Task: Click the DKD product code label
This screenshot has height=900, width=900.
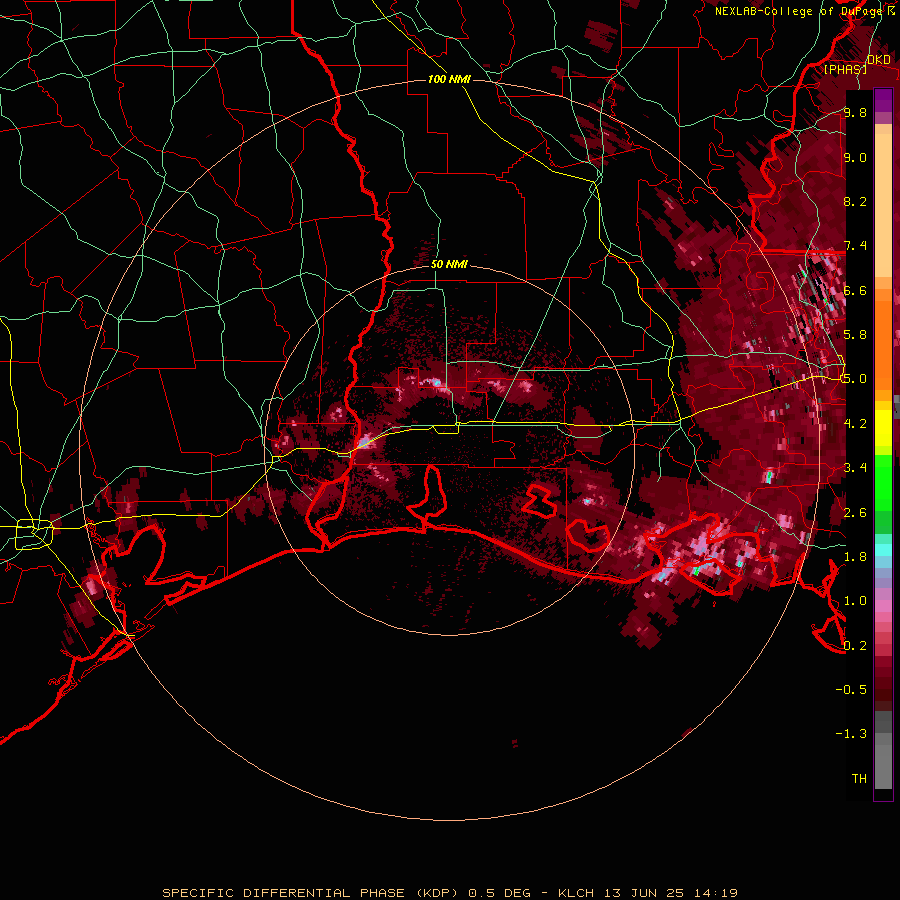Action: click(879, 60)
